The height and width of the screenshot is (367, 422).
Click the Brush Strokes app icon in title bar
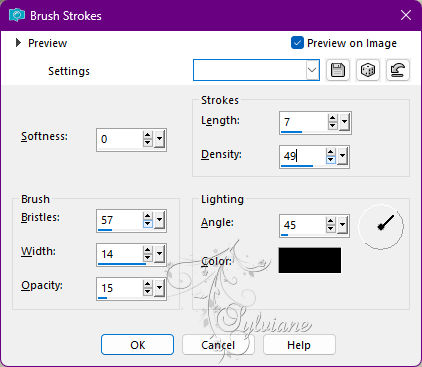click(17, 16)
